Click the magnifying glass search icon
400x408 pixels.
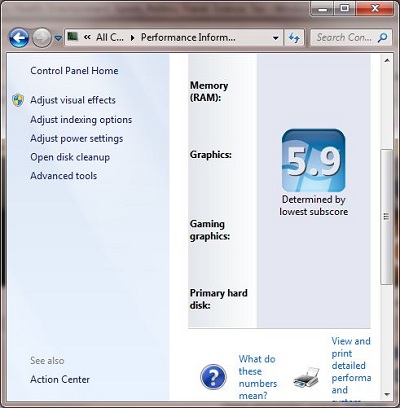coord(383,37)
